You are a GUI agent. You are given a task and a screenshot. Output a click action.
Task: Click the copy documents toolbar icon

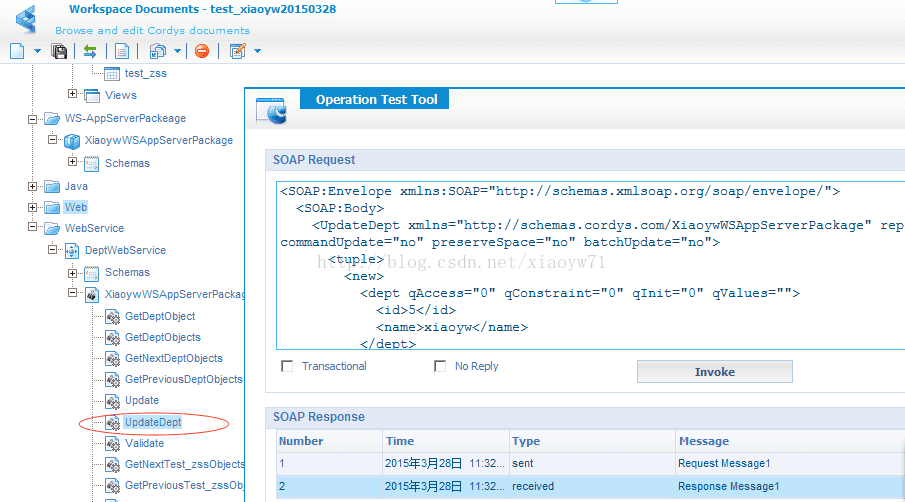(x=158, y=51)
